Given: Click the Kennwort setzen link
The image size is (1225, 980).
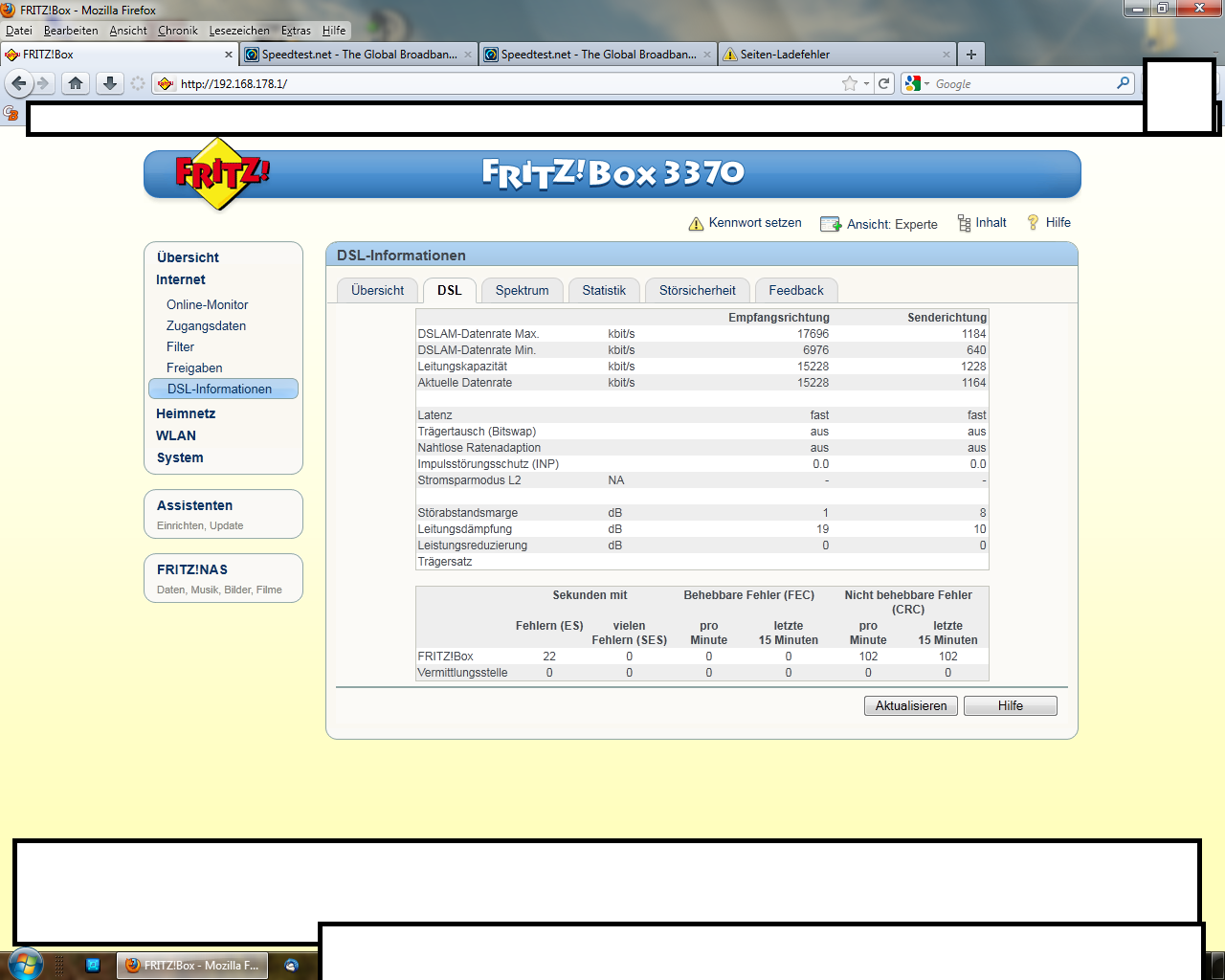Looking at the screenshot, I should tap(755, 222).
